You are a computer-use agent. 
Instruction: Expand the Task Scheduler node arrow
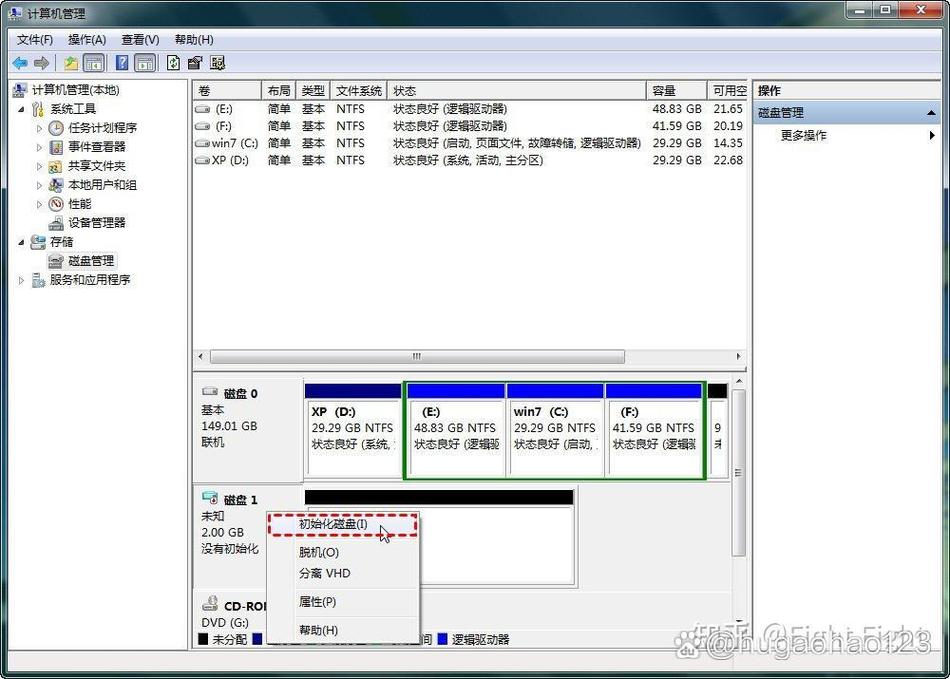(x=39, y=128)
